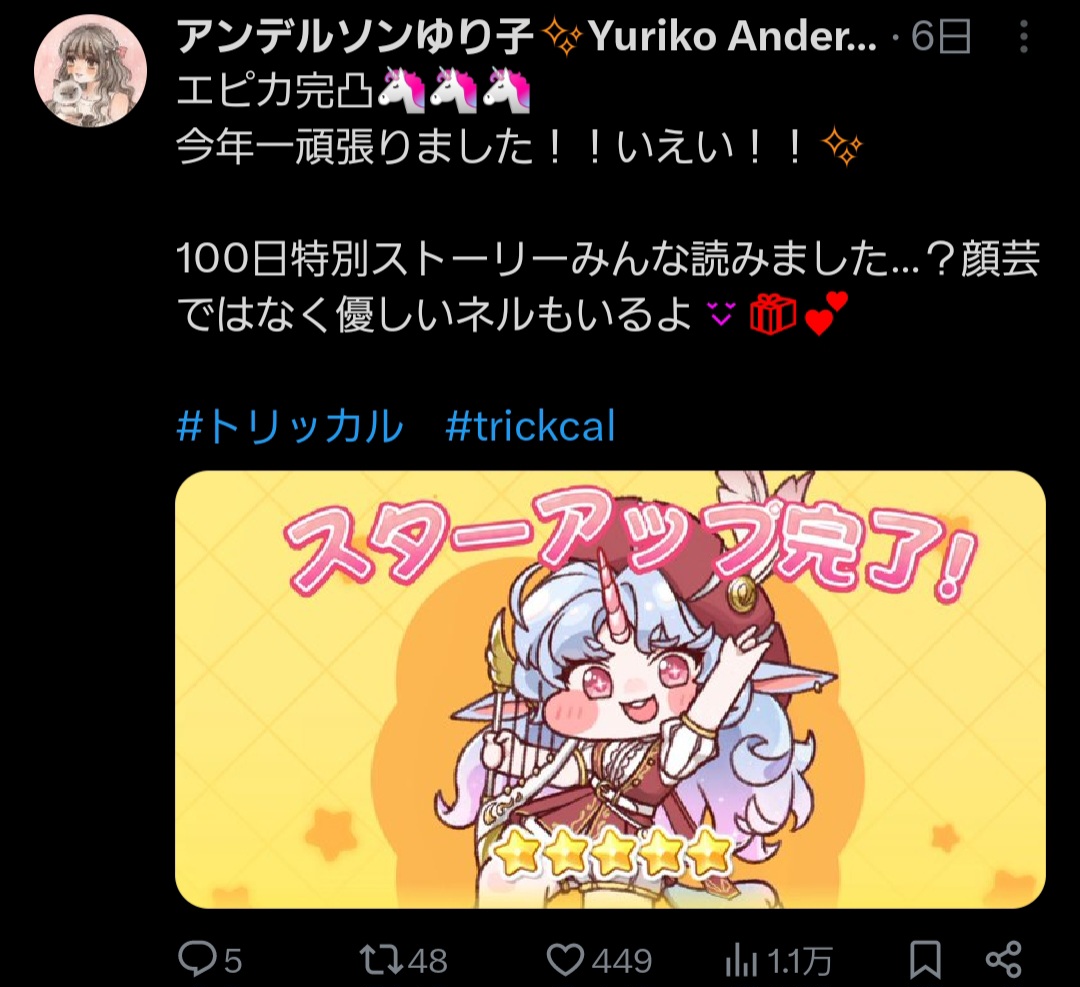
Task: Tap the reply count 5
Action: tap(233, 961)
